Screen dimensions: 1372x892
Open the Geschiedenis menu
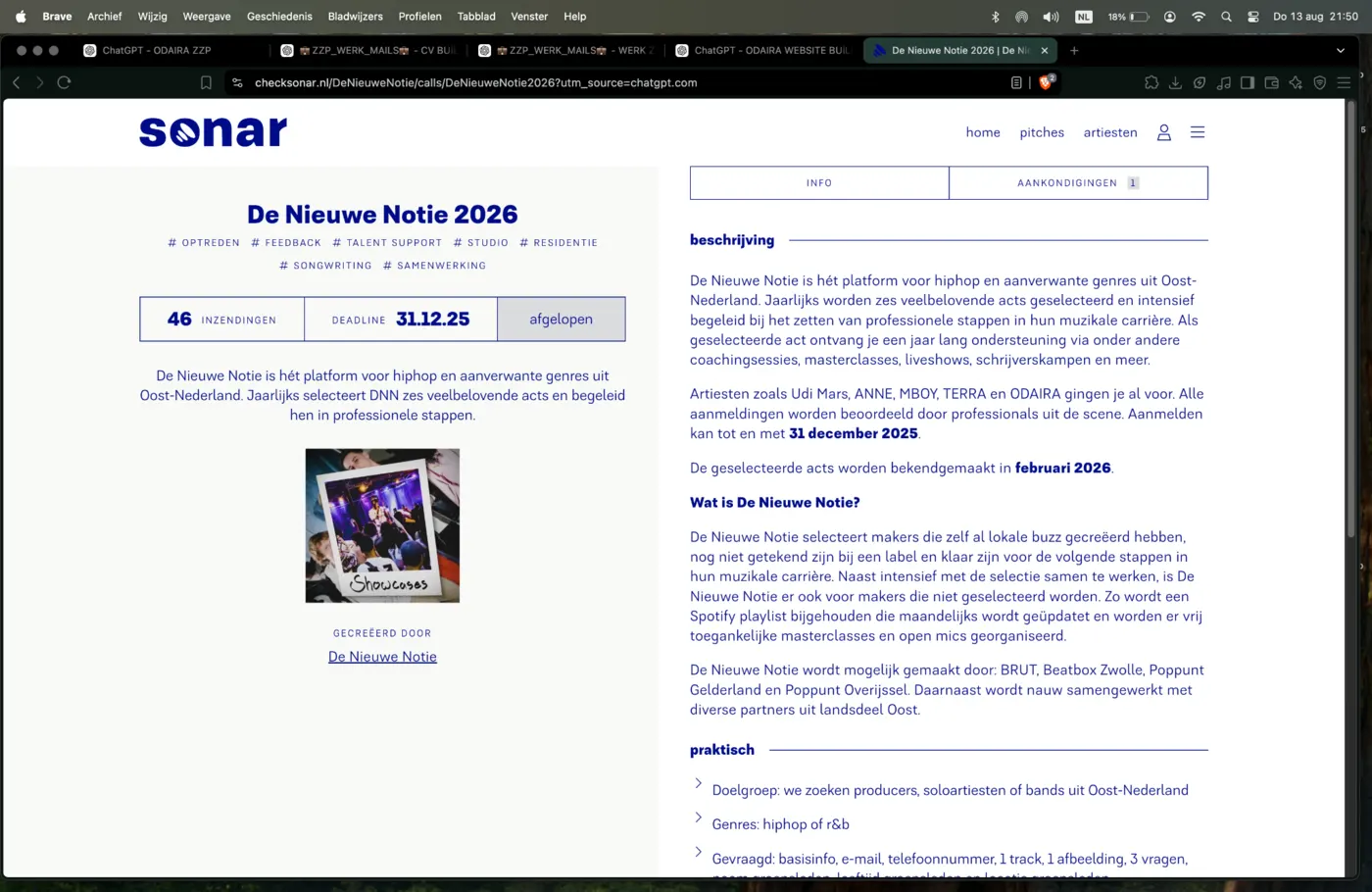[279, 17]
